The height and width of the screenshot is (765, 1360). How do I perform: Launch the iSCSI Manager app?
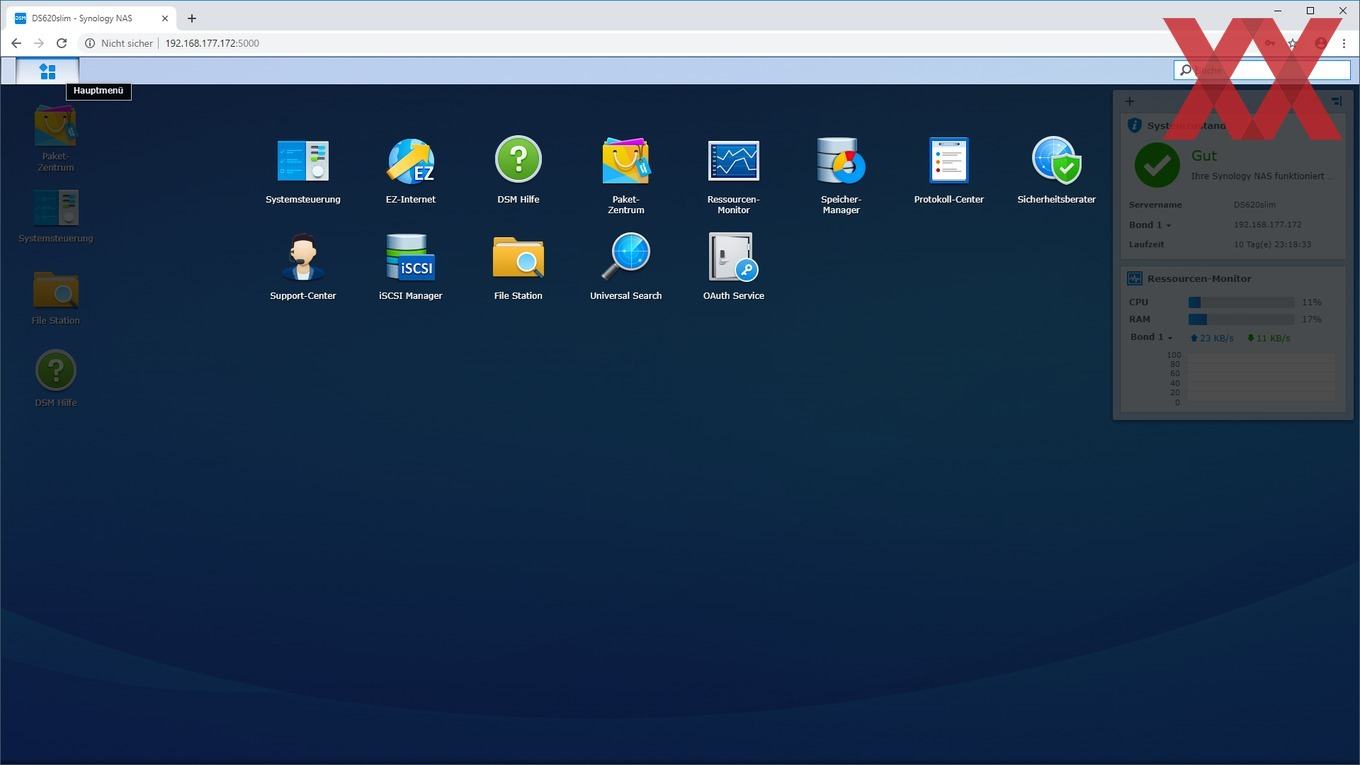(411, 266)
